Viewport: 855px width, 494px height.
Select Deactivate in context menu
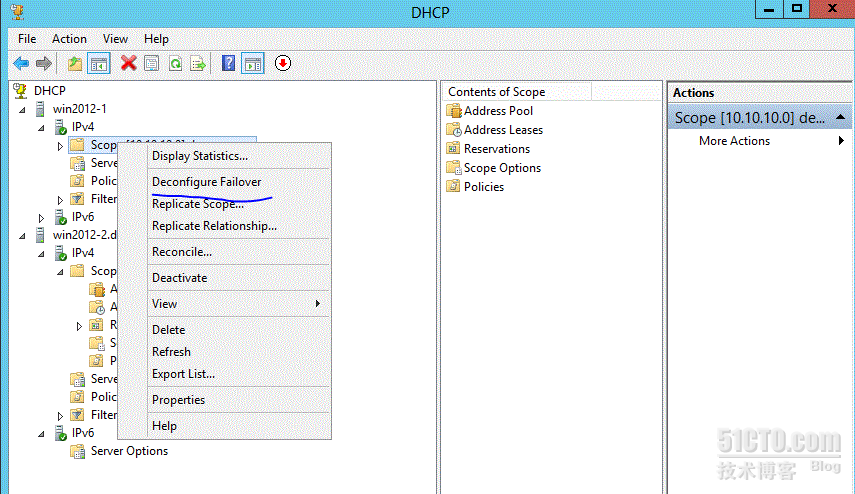[239, 278]
